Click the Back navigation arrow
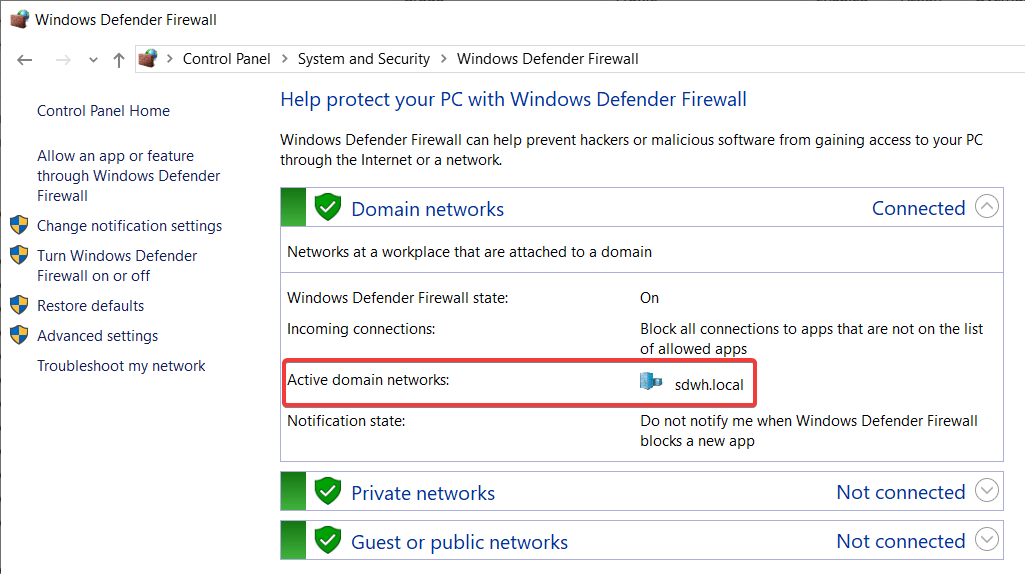 tap(25, 60)
